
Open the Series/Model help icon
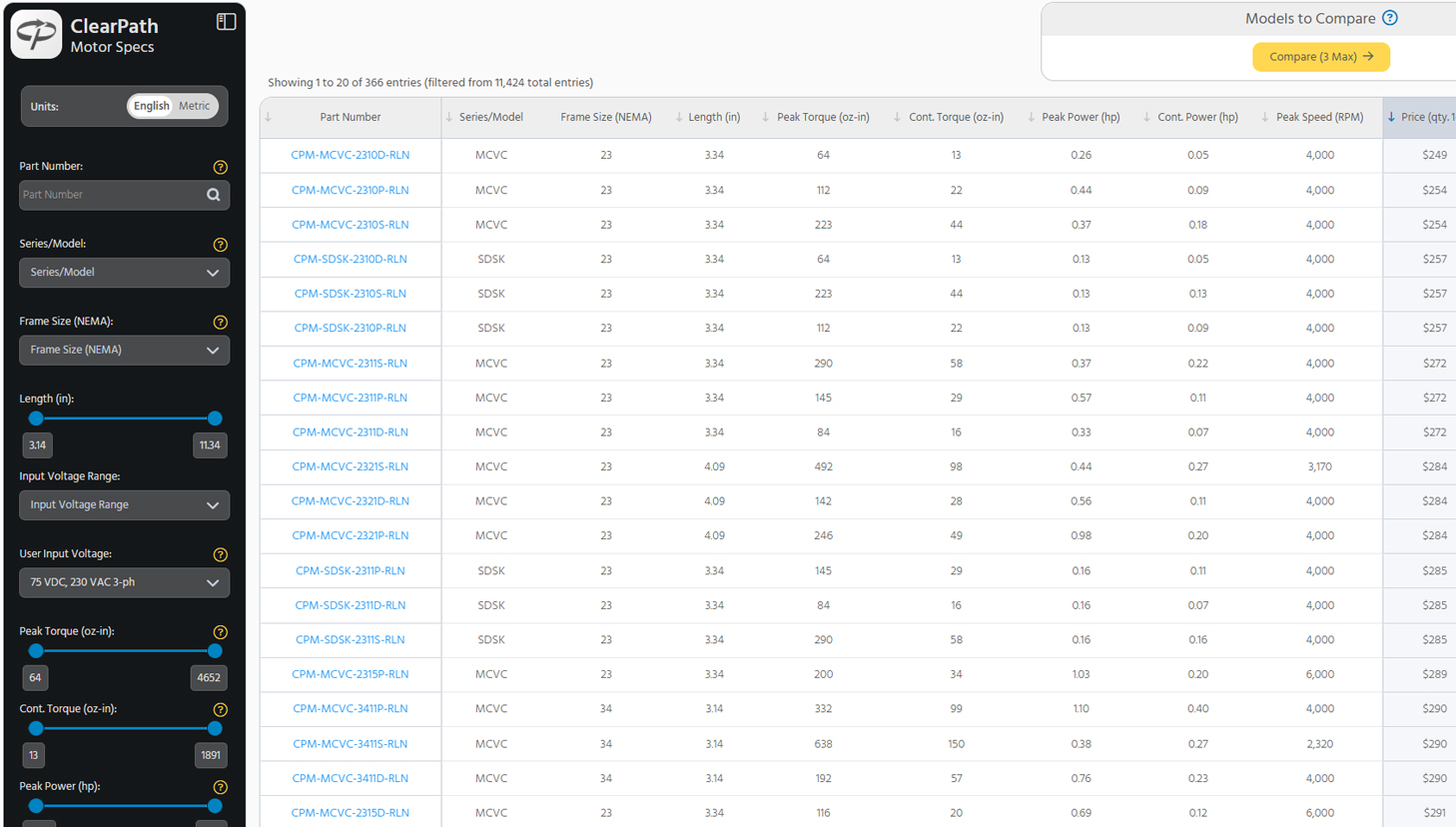pyautogui.click(x=220, y=245)
